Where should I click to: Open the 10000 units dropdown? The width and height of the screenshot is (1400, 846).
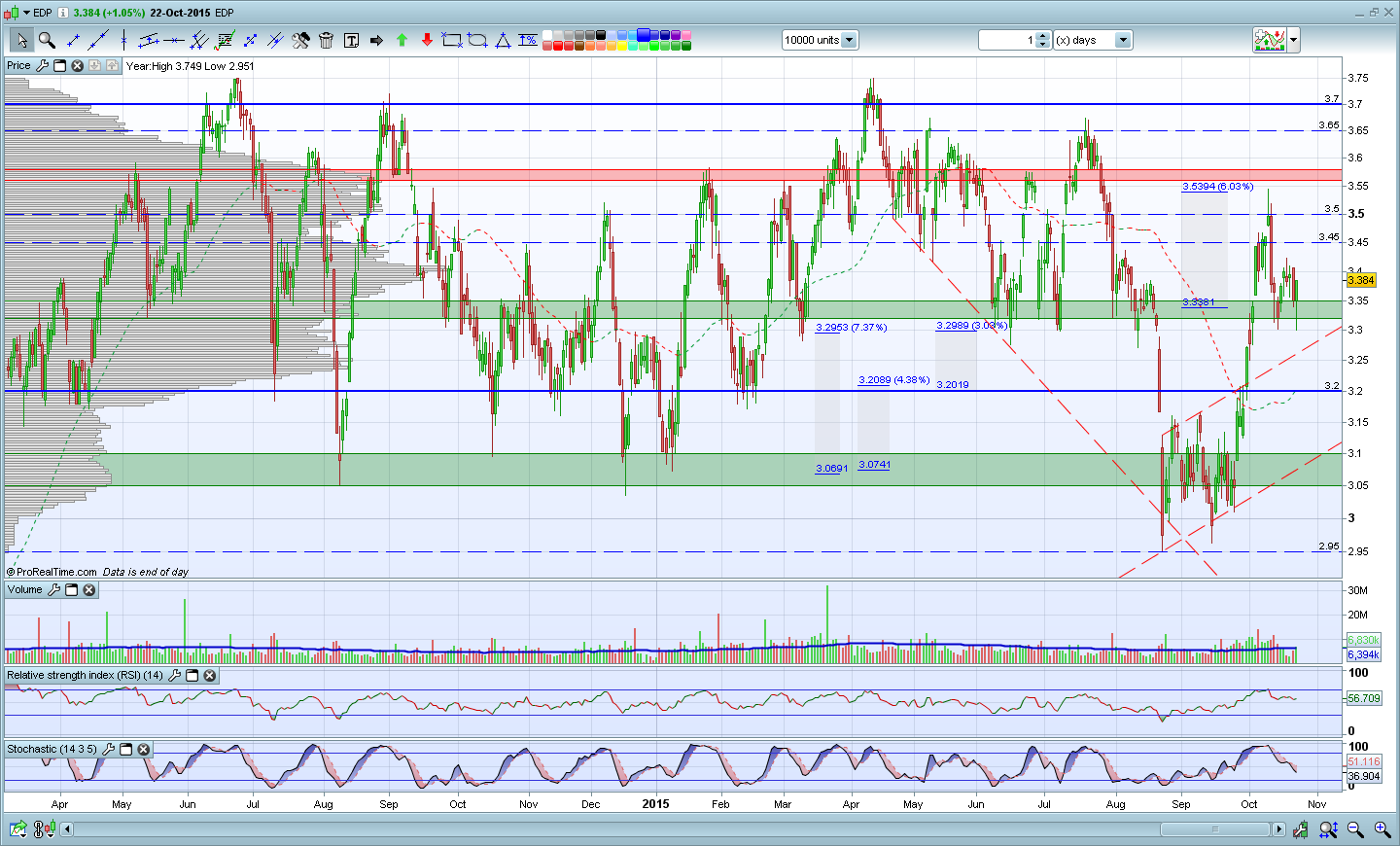point(849,40)
